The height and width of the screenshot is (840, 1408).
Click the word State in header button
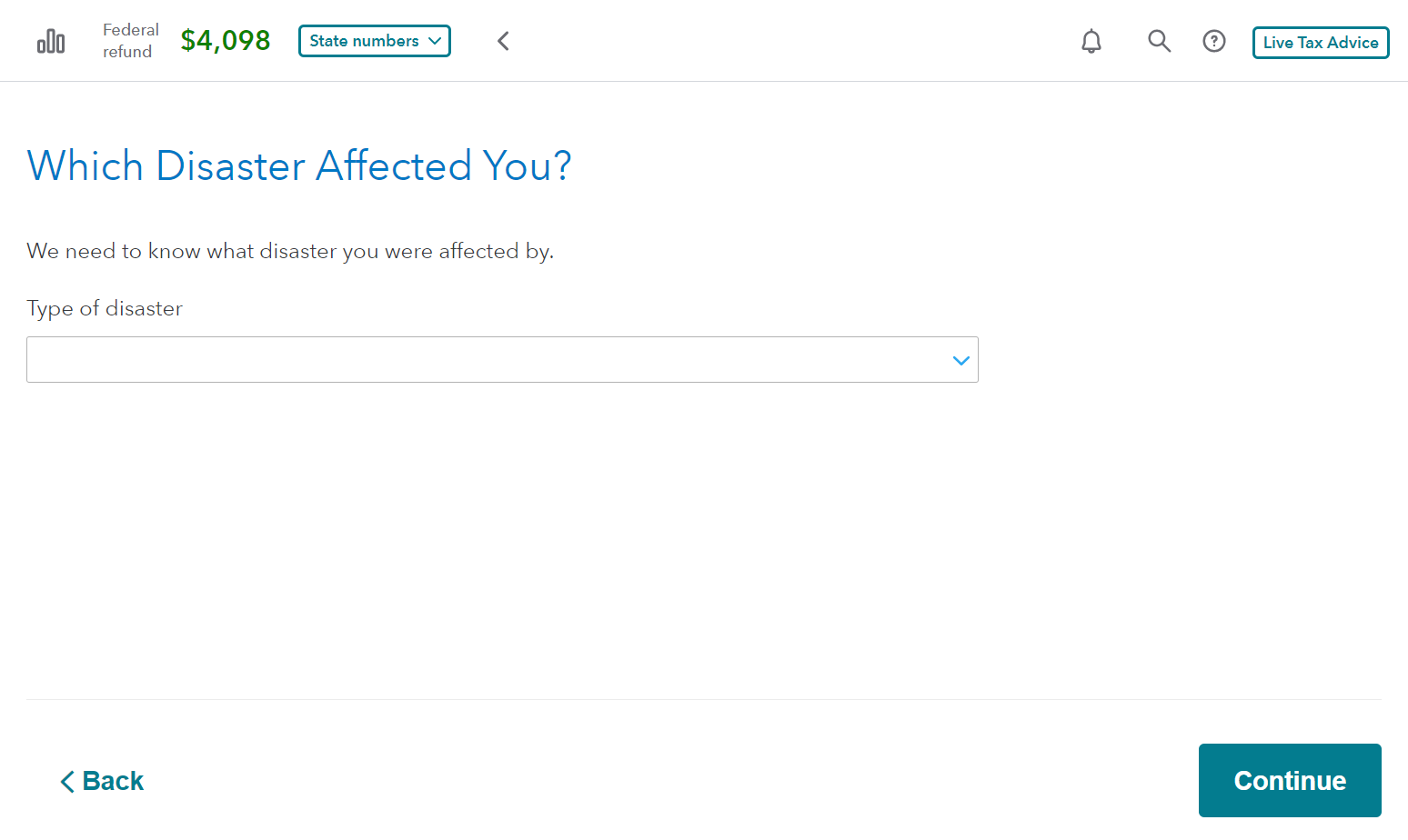[328, 41]
